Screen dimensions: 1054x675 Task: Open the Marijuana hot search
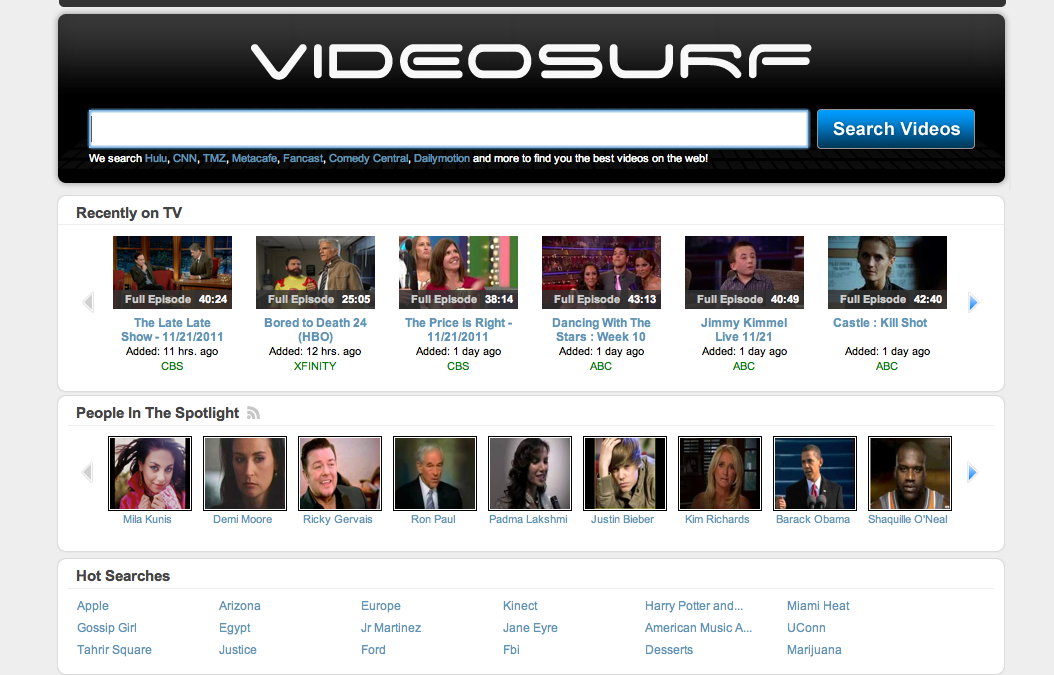pos(814,650)
